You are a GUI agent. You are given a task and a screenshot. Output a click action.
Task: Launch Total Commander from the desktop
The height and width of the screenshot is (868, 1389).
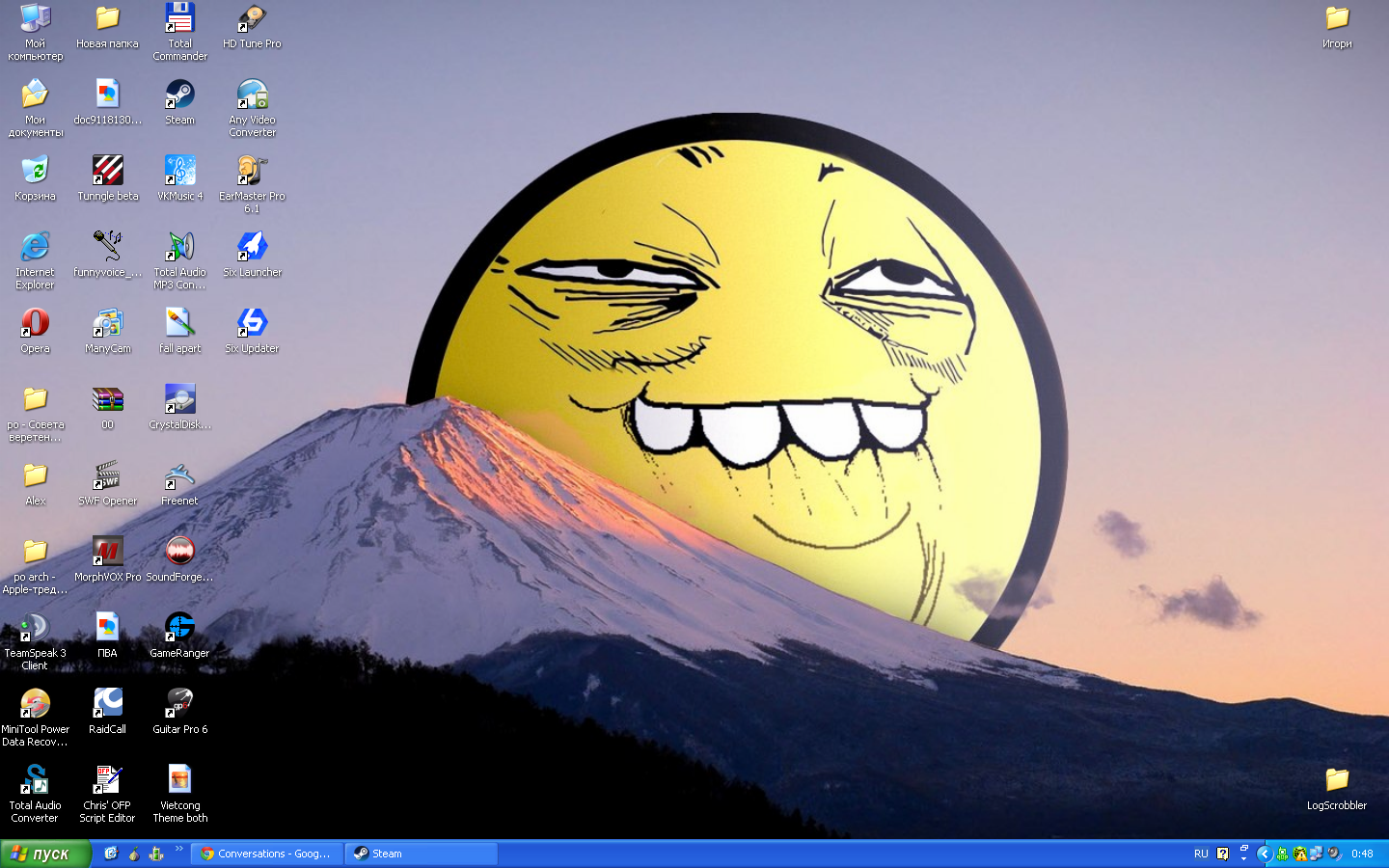[179, 19]
